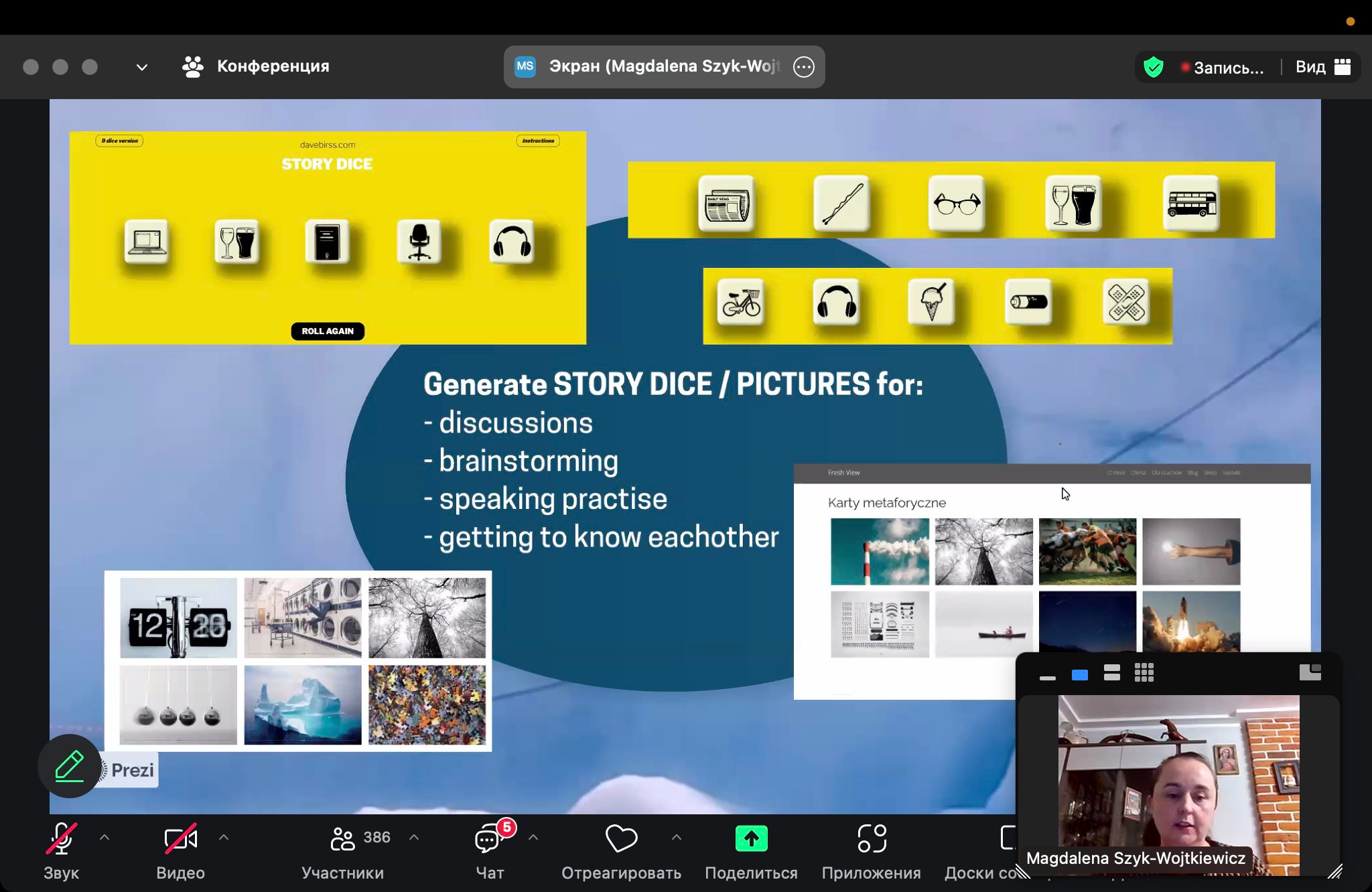Expand video options arrow

pyautogui.click(x=224, y=837)
